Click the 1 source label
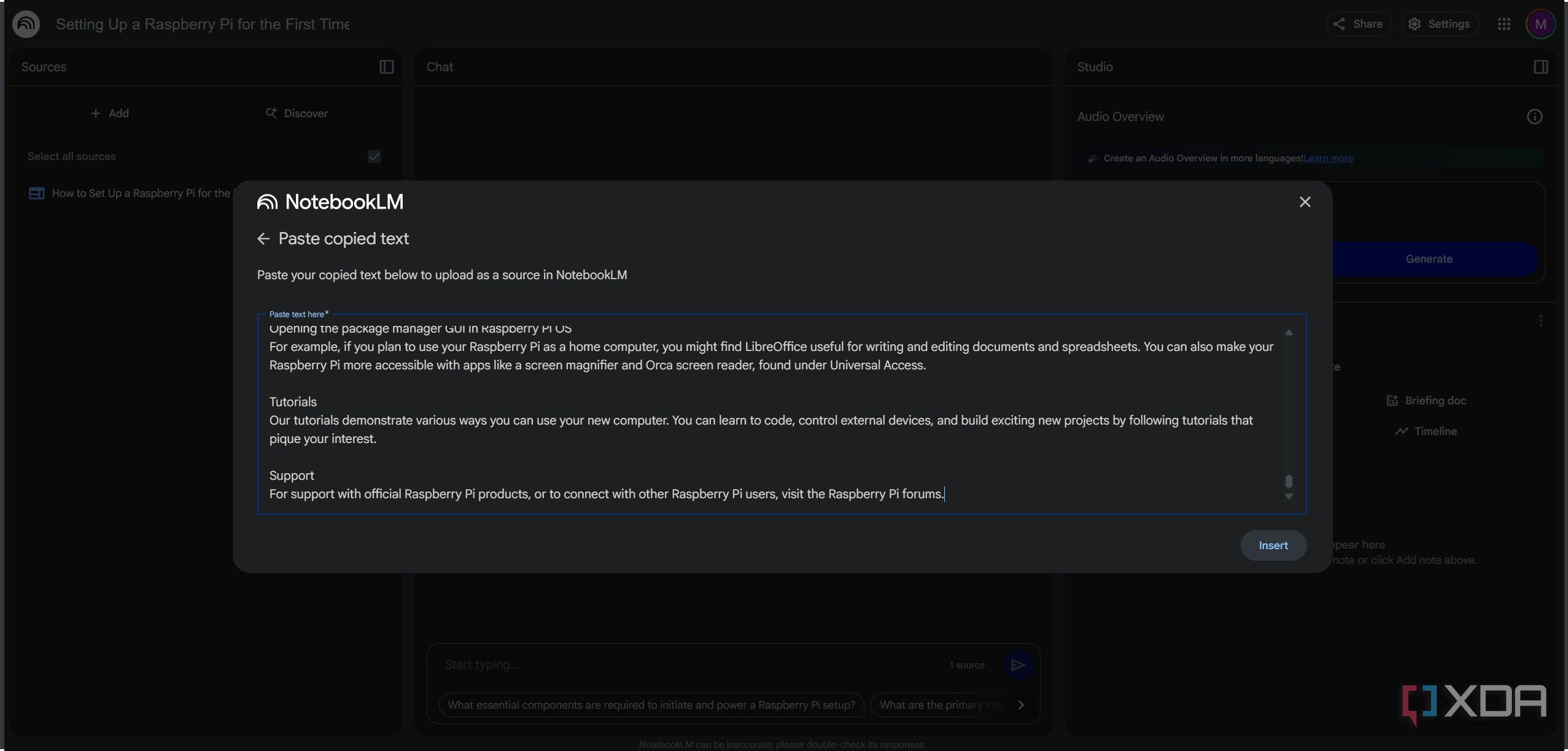Image resolution: width=1568 pixels, height=751 pixels. 967,665
